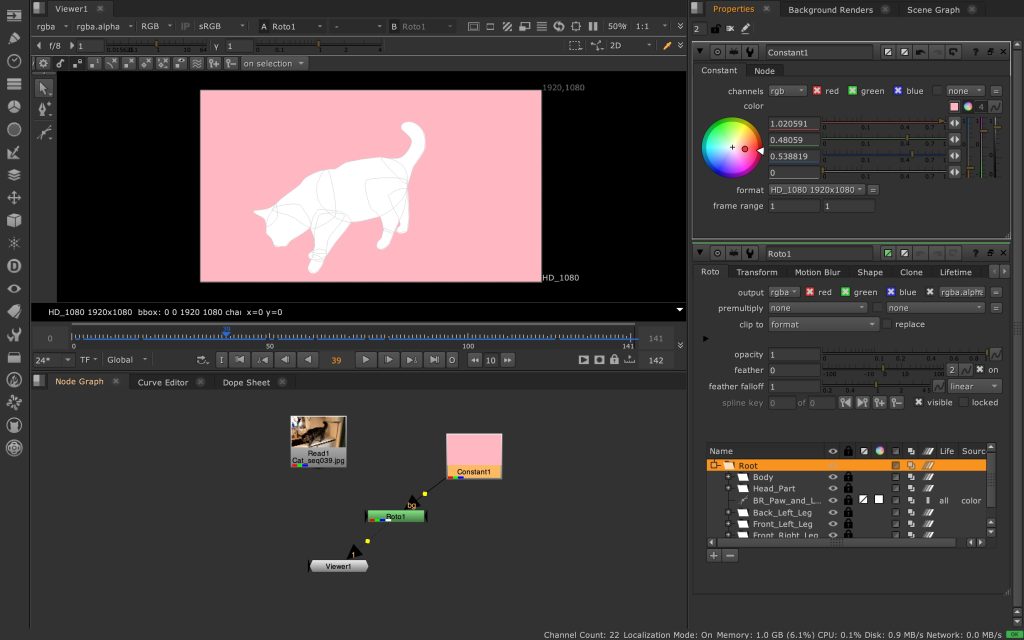Select the Node tab in Constant1 panel
The width and height of the screenshot is (1024, 640).
[764, 71]
